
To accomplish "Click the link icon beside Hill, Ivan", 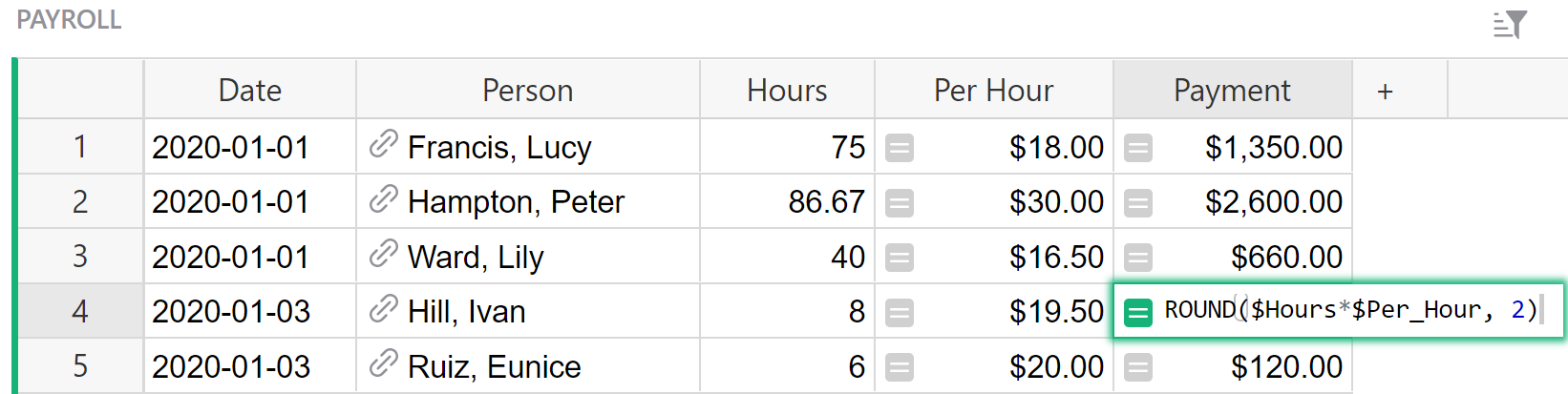I will (383, 310).
